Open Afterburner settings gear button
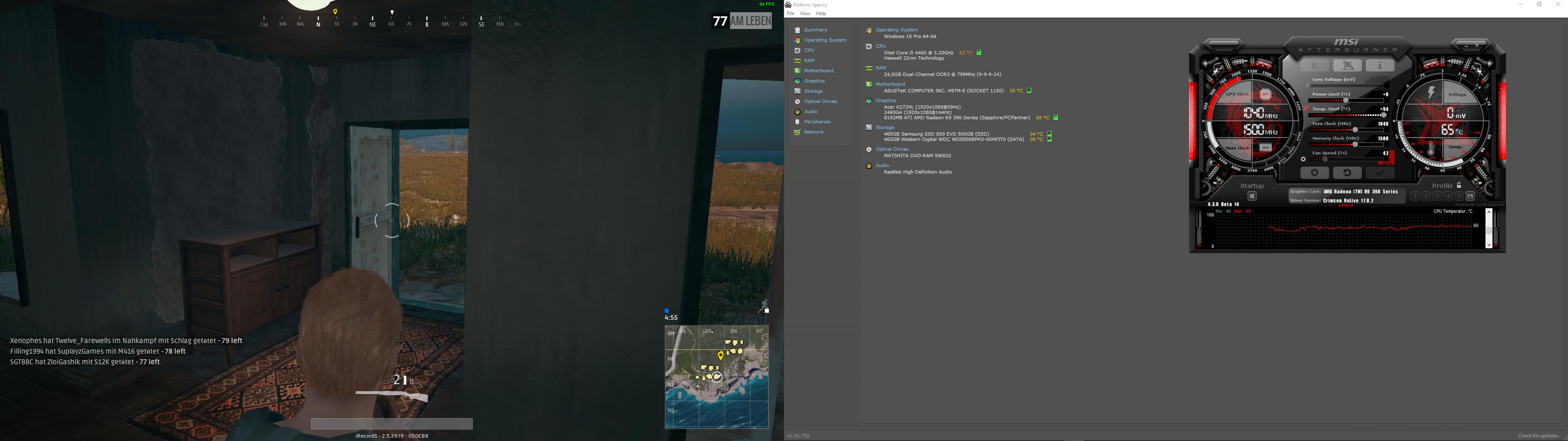 click(1314, 174)
